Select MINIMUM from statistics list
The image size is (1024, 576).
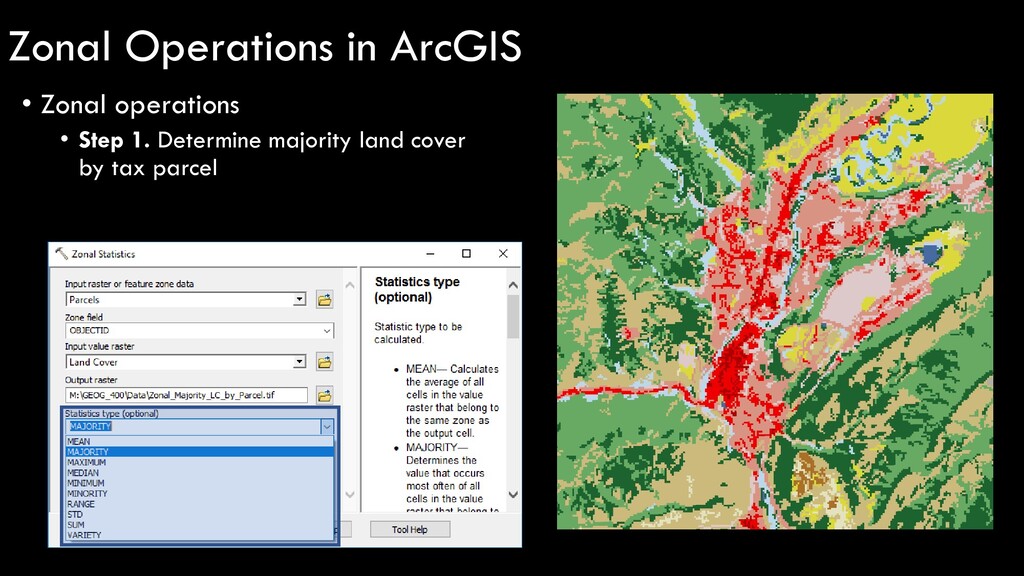[x=199, y=483]
